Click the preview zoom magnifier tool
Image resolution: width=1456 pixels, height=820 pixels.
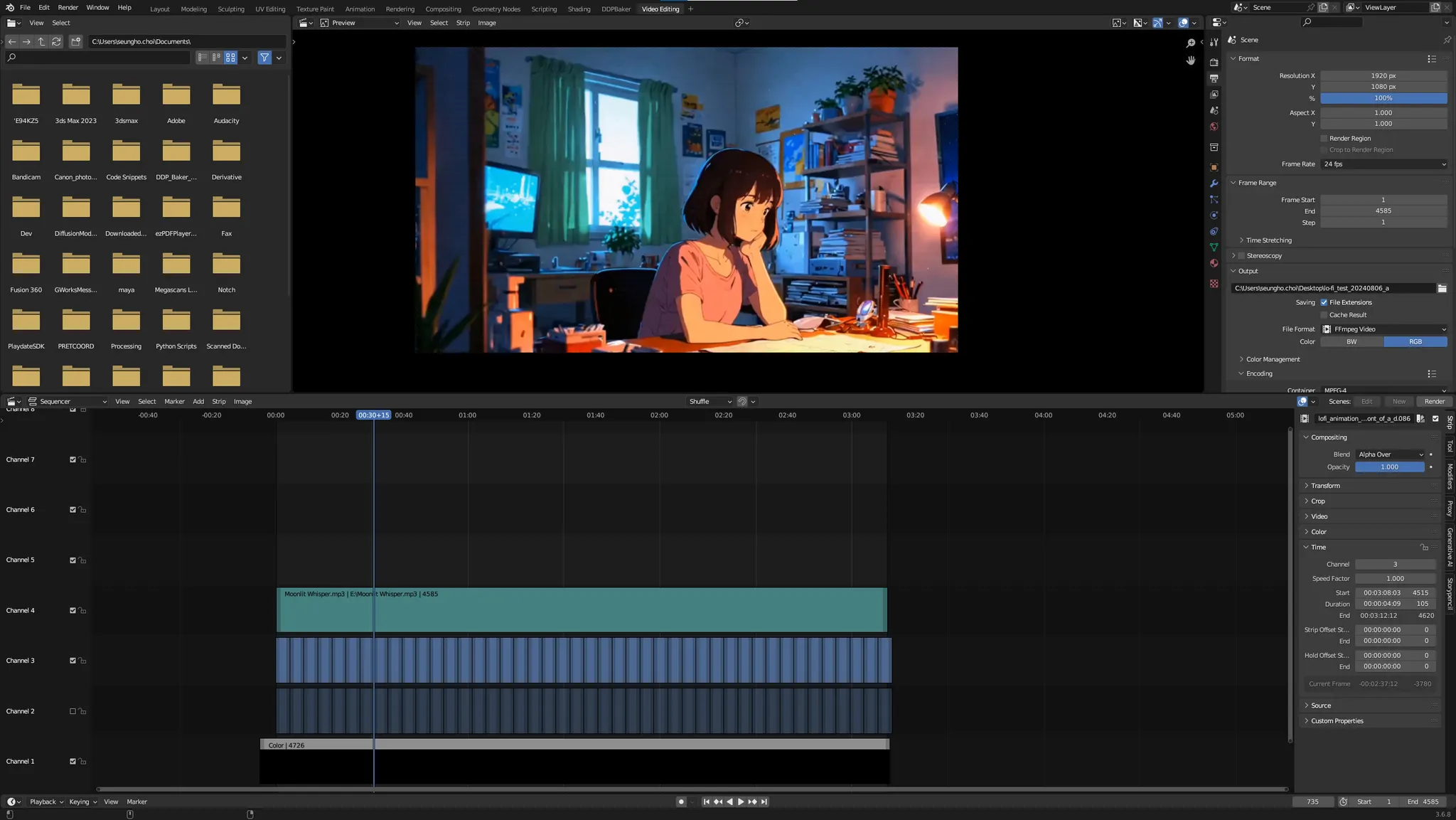1191,43
